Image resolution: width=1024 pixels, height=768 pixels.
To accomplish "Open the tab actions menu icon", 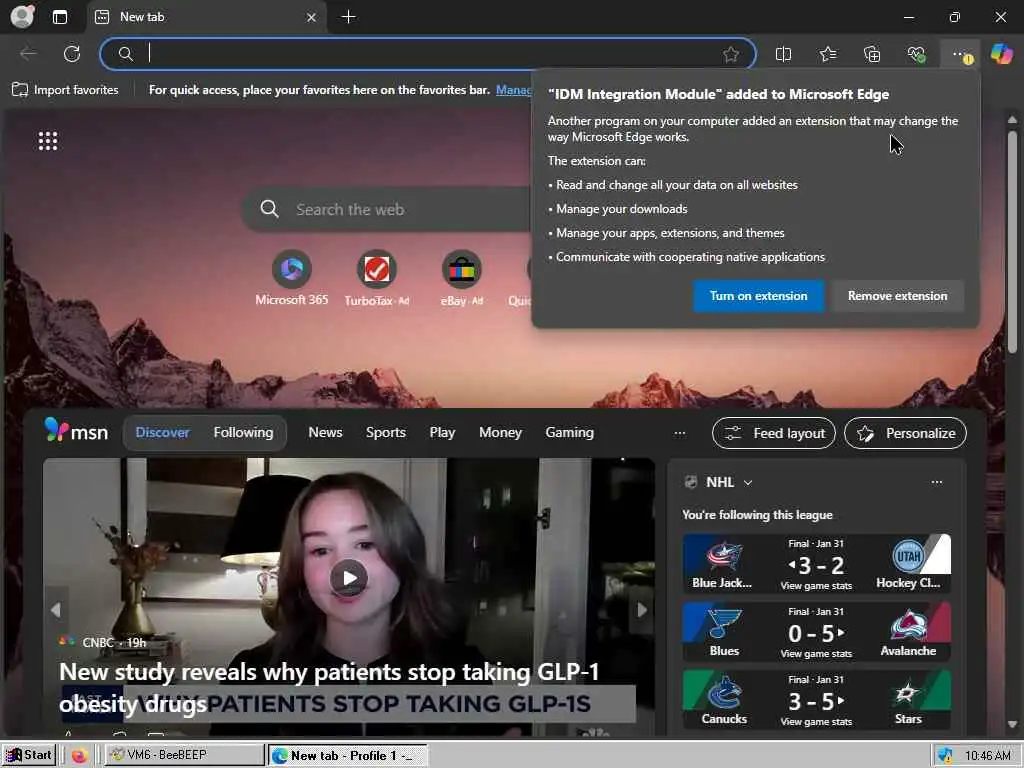I will click(x=60, y=17).
